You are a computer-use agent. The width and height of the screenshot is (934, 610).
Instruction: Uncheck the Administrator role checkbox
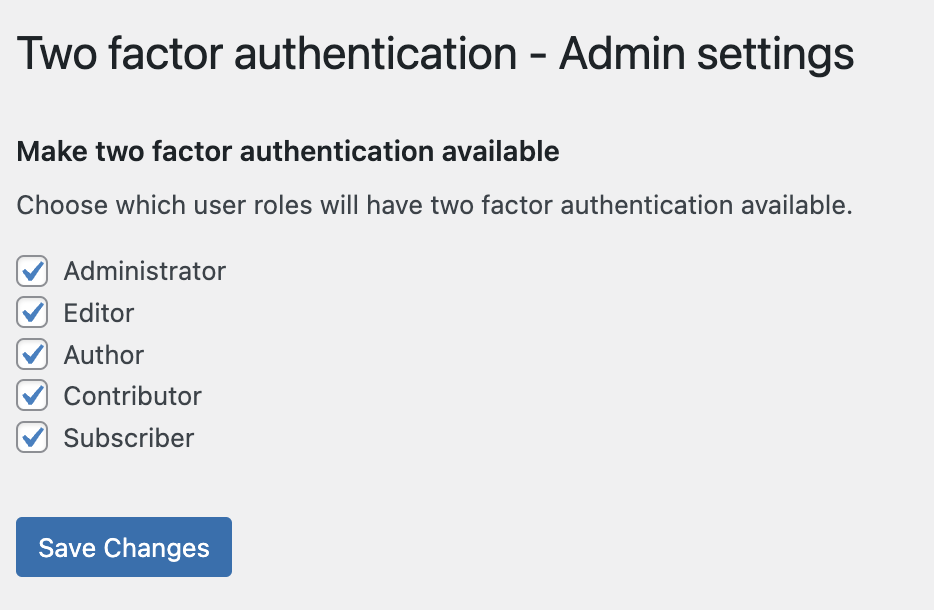click(32, 271)
